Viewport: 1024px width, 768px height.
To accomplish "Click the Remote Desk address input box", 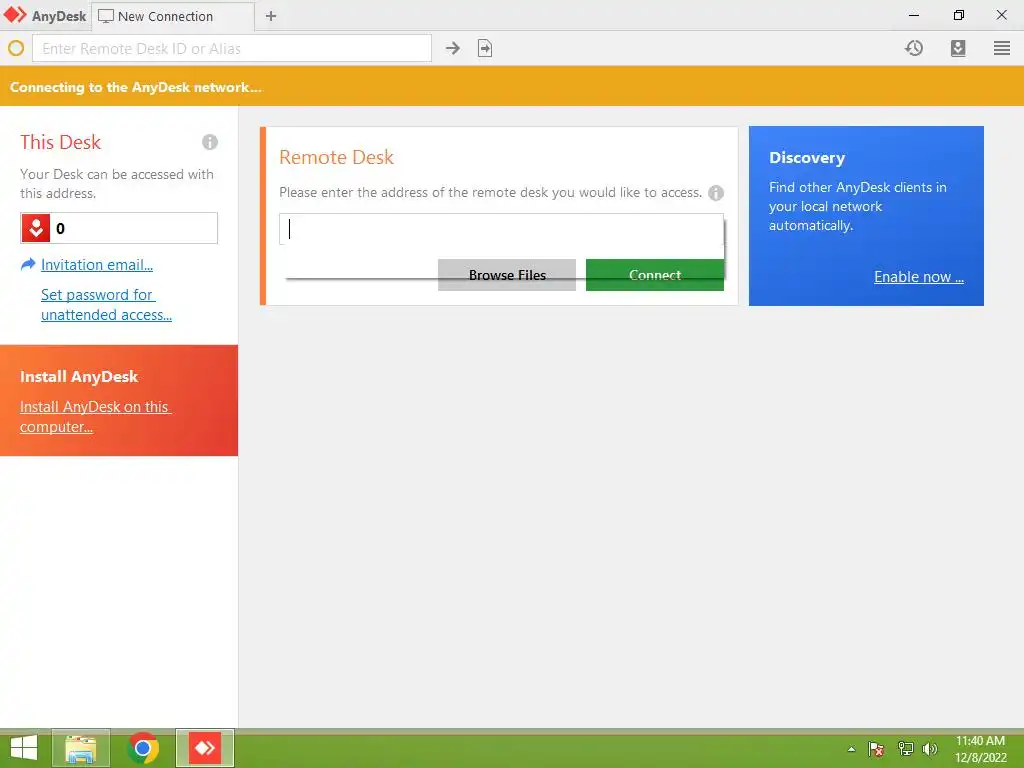I will [x=501, y=229].
